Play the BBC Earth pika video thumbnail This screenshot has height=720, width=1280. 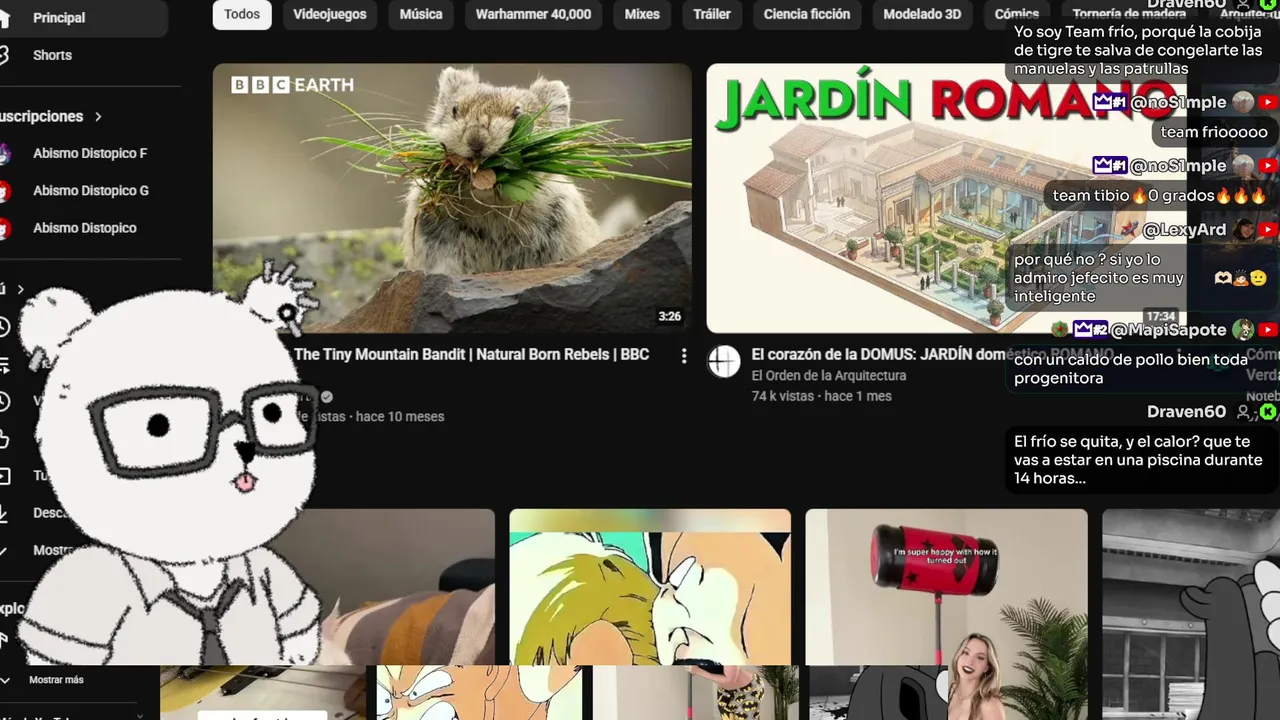[452, 198]
